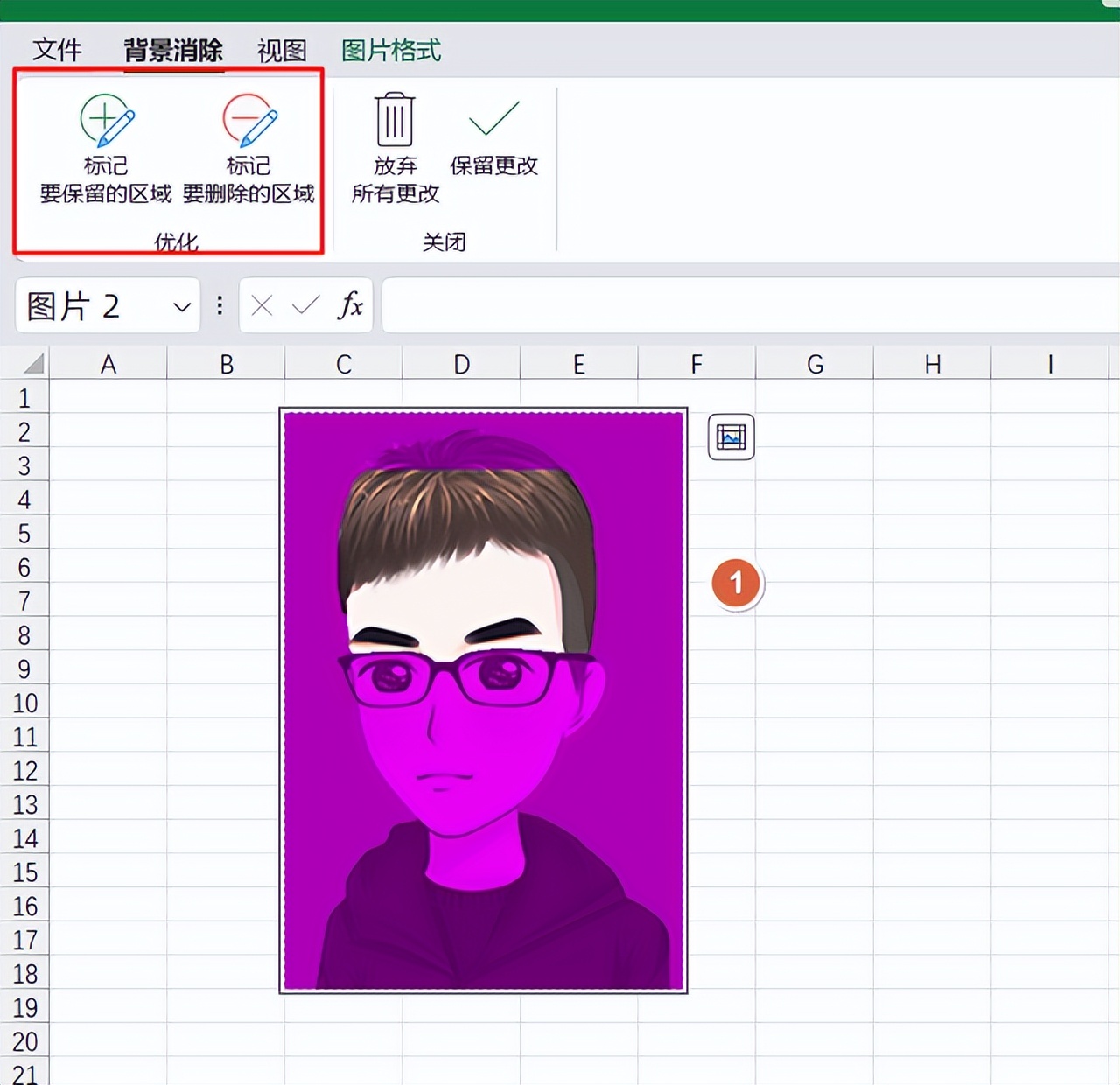Select row 19 header
This screenshot has height=1085, width=1120.
point(24,1007)
